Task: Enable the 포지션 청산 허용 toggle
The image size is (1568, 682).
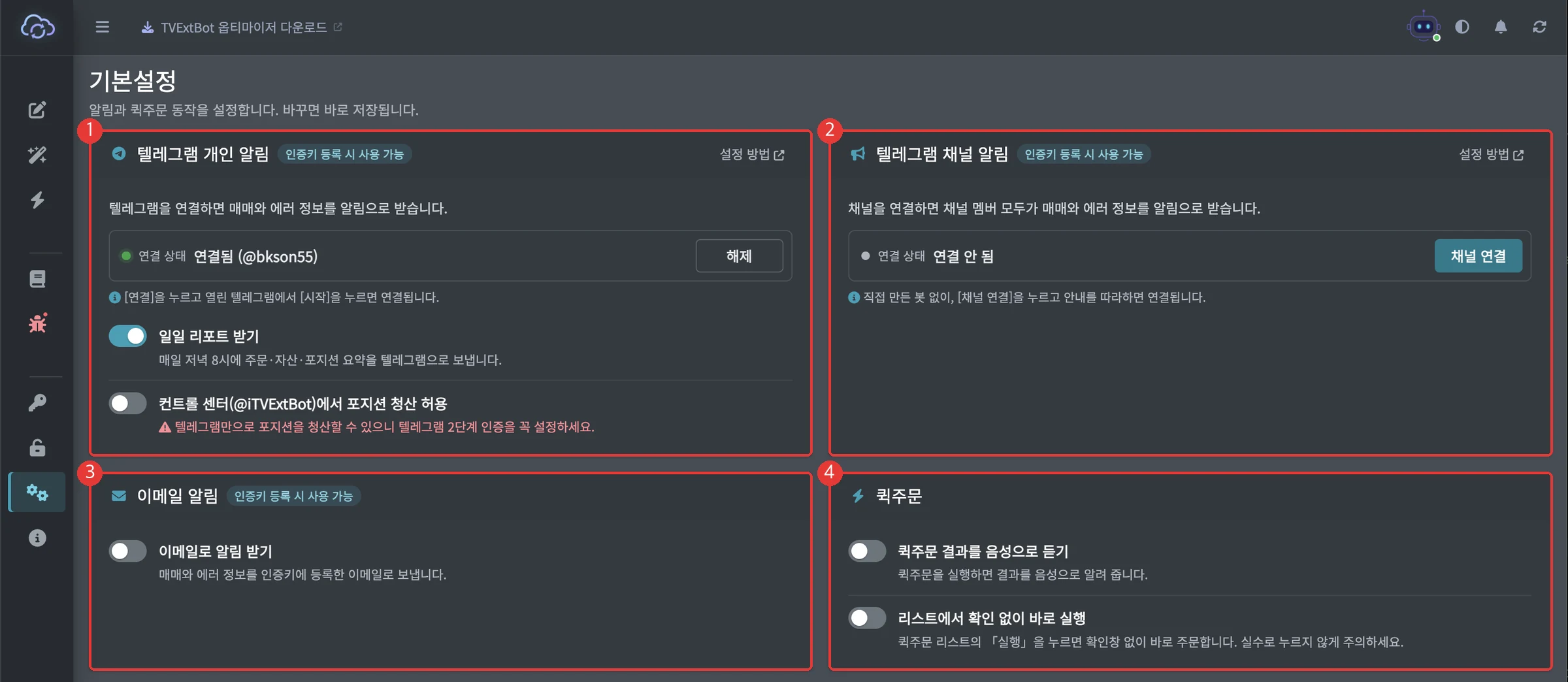Action: coord(127,403)
